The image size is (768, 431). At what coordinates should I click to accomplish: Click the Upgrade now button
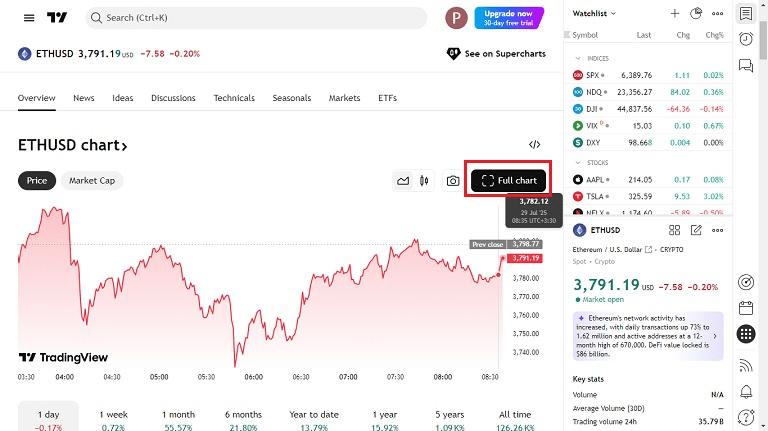point(509,18)
